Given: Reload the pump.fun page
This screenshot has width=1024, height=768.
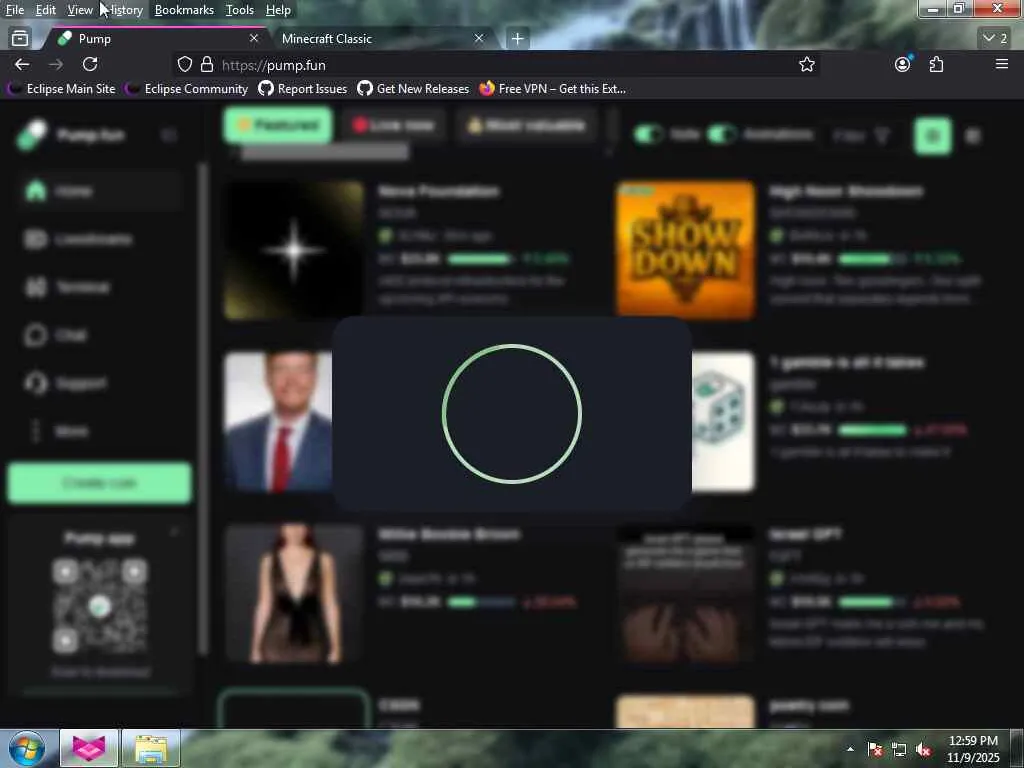Looking at the screenshot, I should click(90, 64).
